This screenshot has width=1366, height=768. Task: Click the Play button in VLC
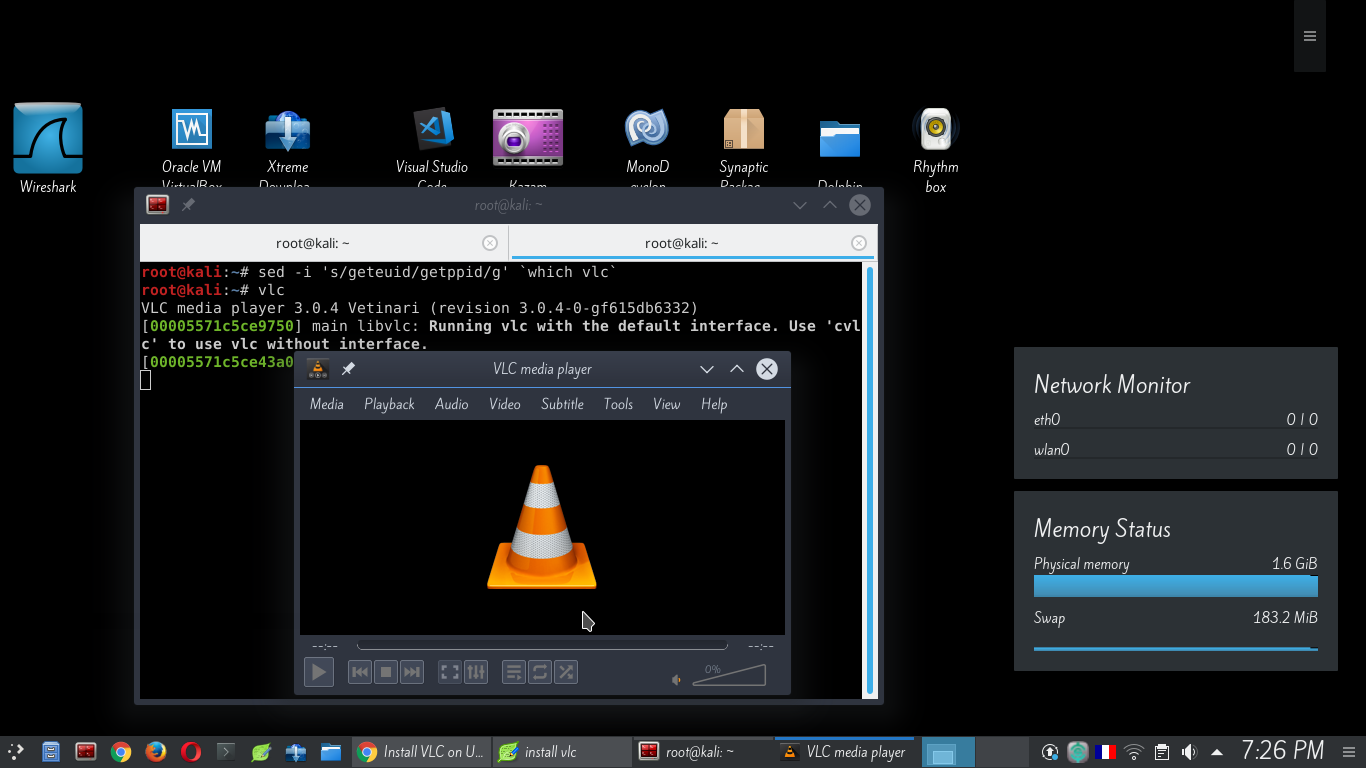pyautogui.click(x=319, y=672)
